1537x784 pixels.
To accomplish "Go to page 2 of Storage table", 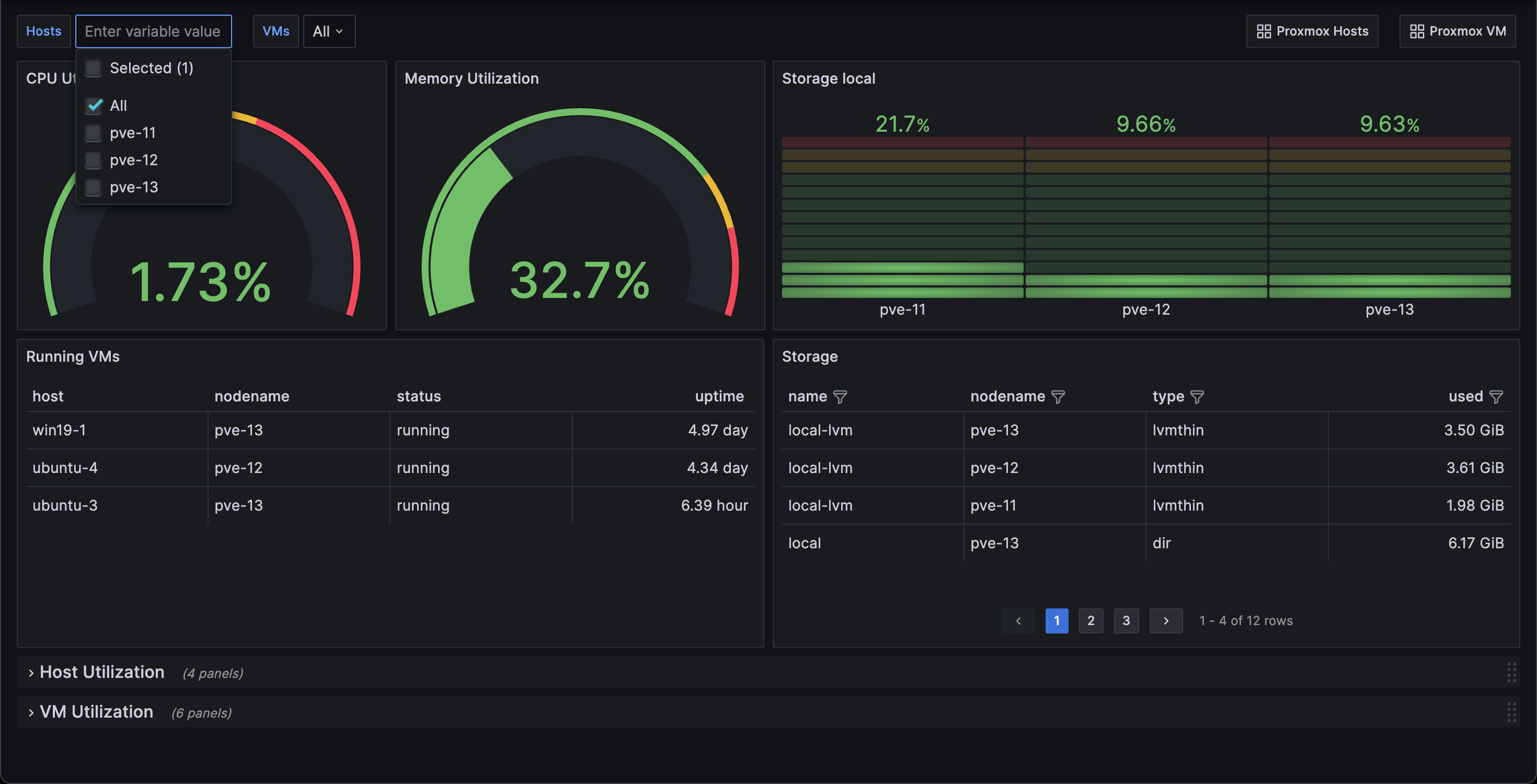I will click(x=1091, y=620).
